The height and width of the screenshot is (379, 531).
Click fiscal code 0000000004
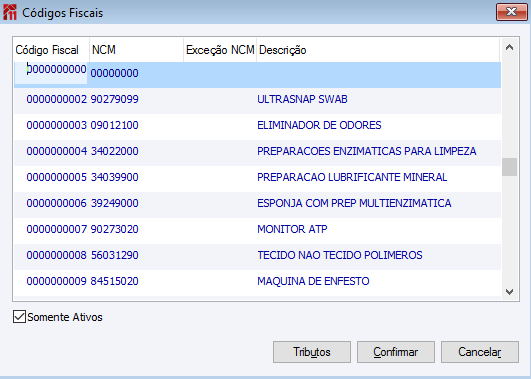coord(57,151)
